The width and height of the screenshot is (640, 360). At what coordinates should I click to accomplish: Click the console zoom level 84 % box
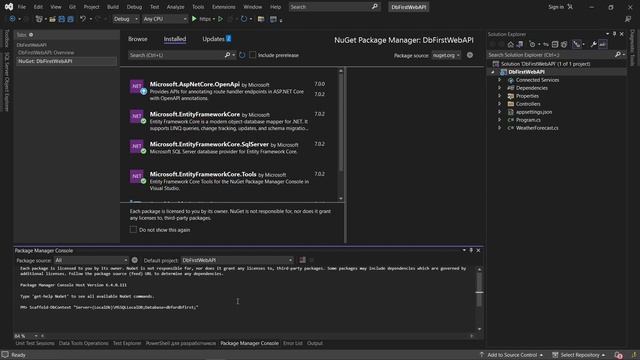26,336
